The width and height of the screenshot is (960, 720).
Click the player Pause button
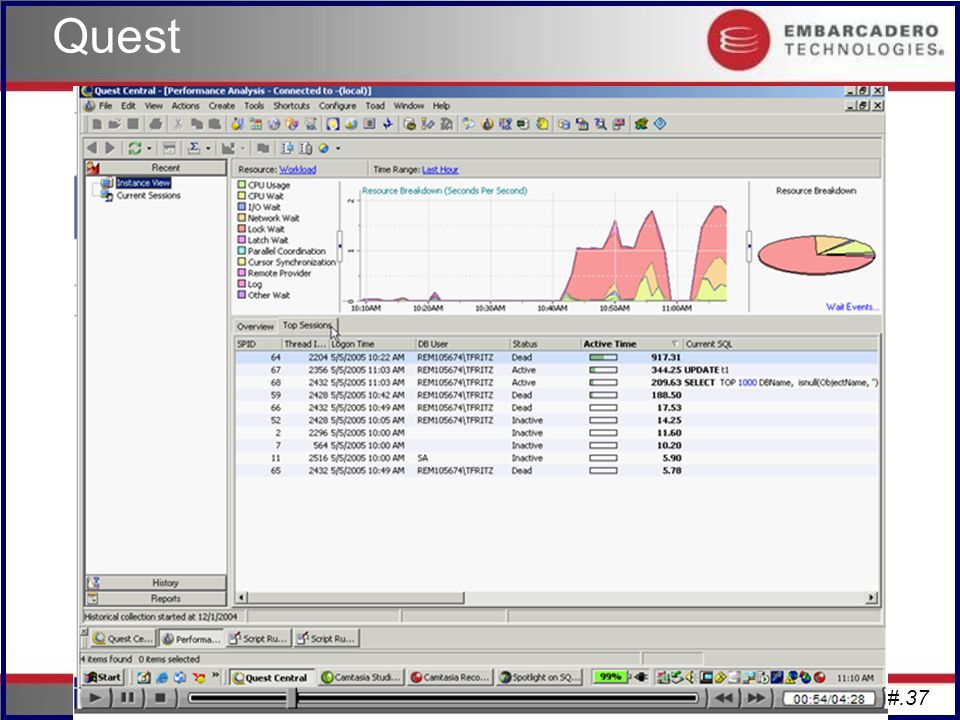(x=127, y=697)
